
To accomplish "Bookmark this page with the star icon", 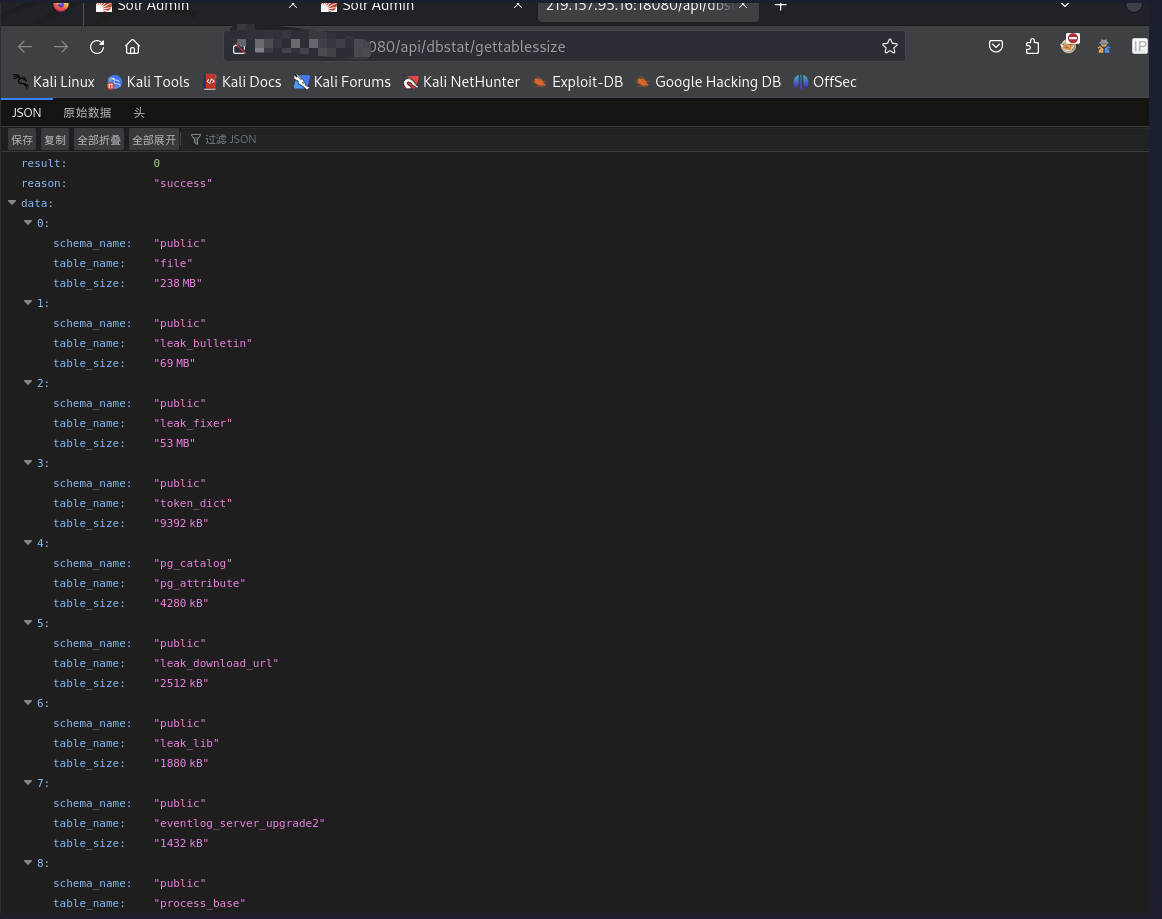I will [x=889, y=47].
